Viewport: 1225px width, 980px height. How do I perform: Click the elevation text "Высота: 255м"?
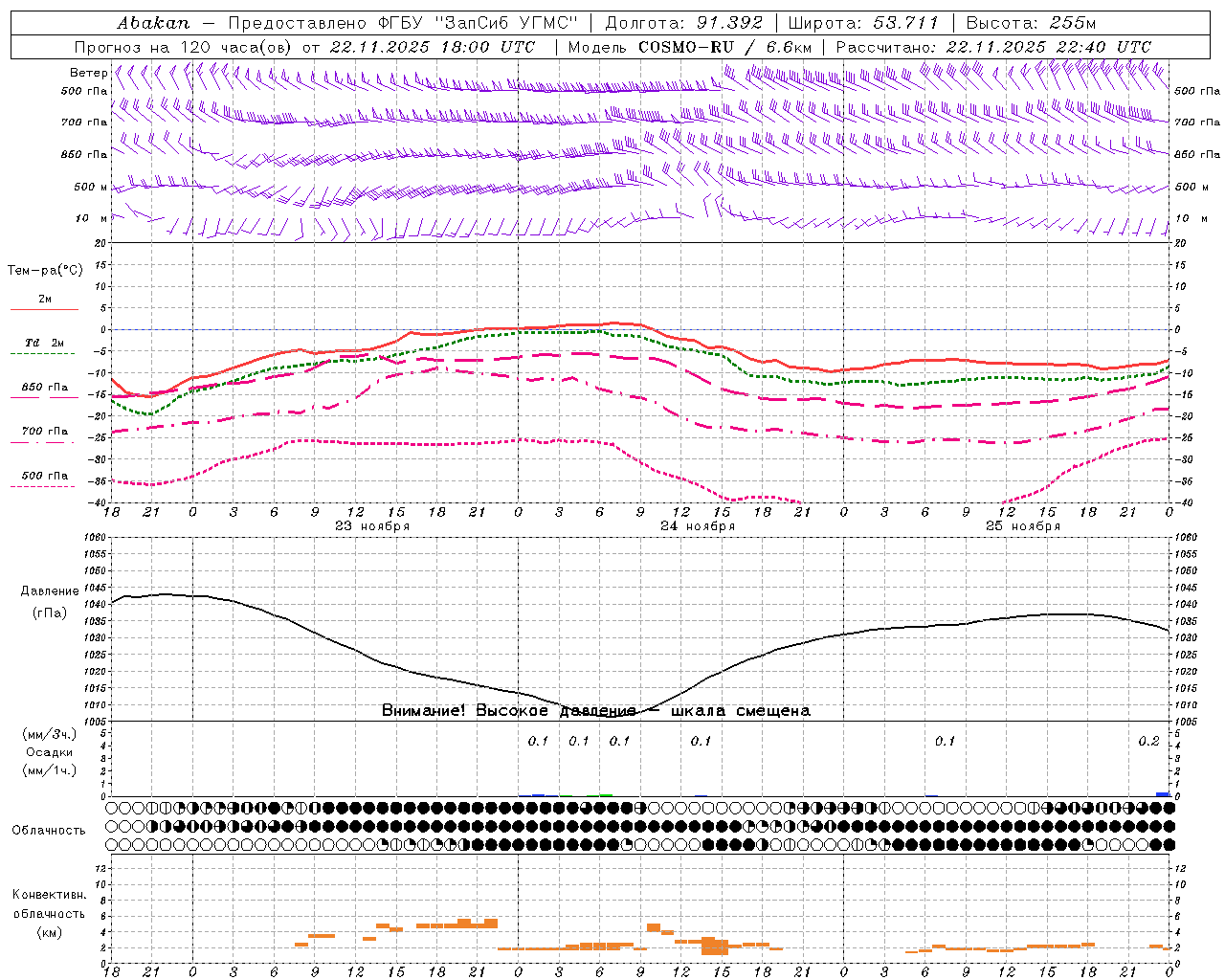coord(1031,22)
